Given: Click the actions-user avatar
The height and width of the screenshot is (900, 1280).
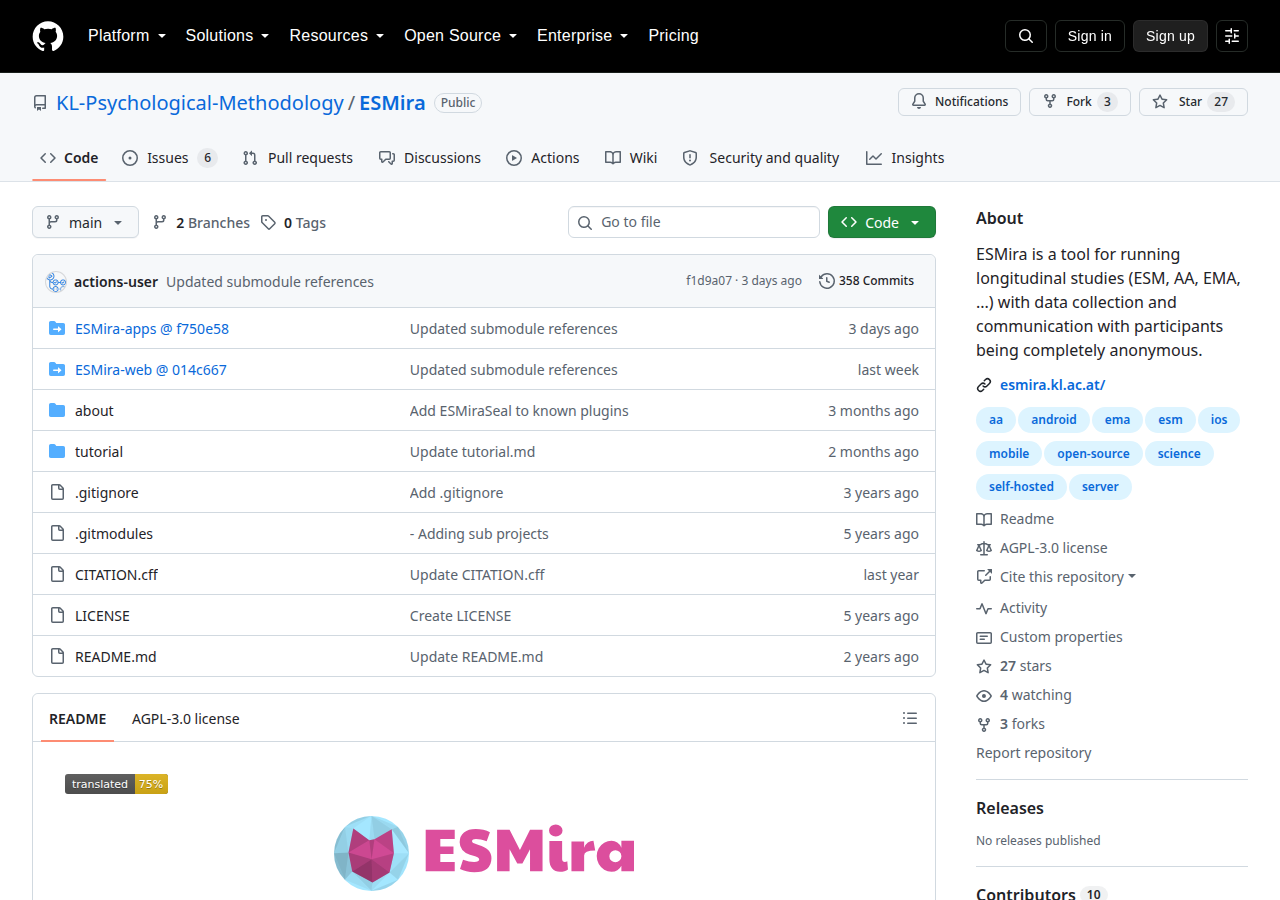Looking at the screenshot, I should tap(56, 282).
